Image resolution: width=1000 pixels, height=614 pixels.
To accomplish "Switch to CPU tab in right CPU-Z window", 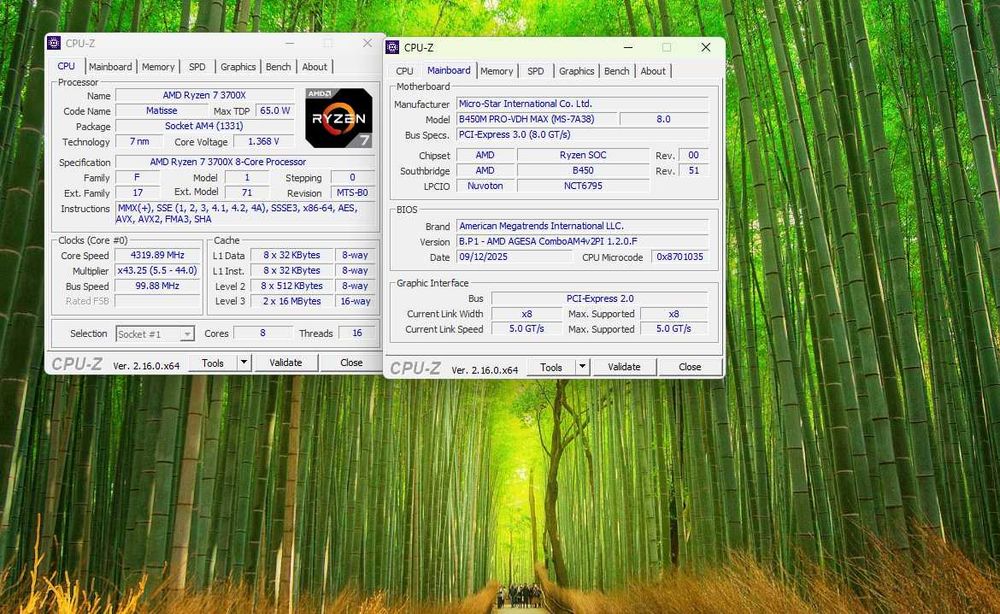I will point(404,71).
